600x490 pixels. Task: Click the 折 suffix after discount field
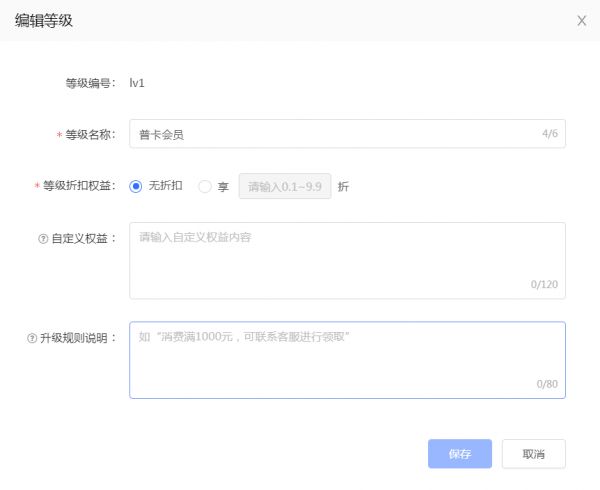[x=344, y=186]
